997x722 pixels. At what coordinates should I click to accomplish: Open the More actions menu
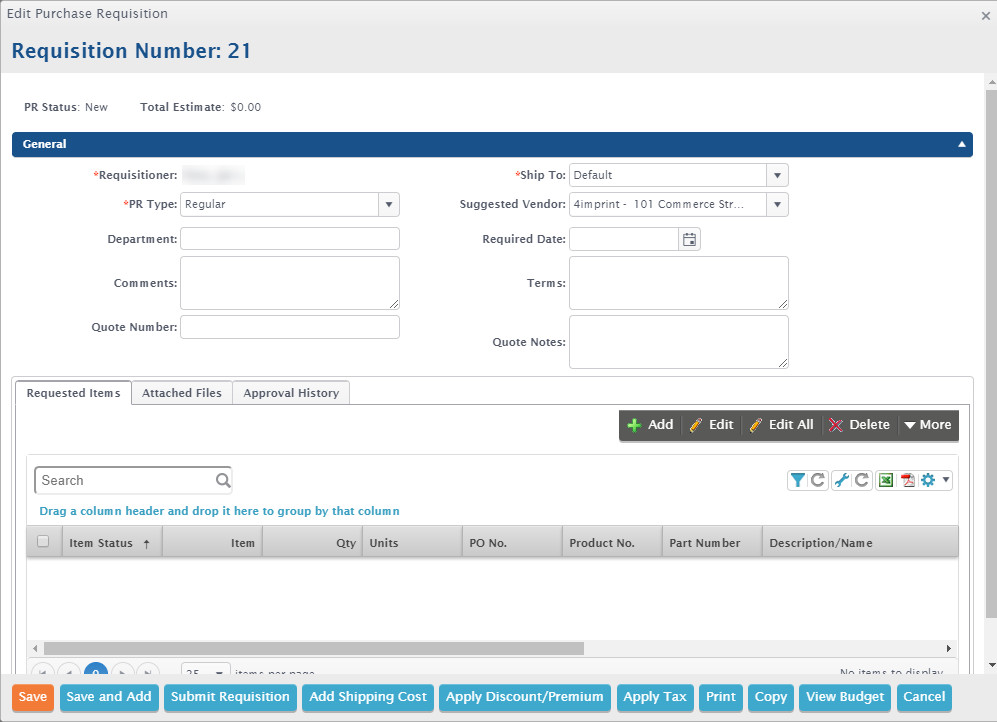point(927,425)
